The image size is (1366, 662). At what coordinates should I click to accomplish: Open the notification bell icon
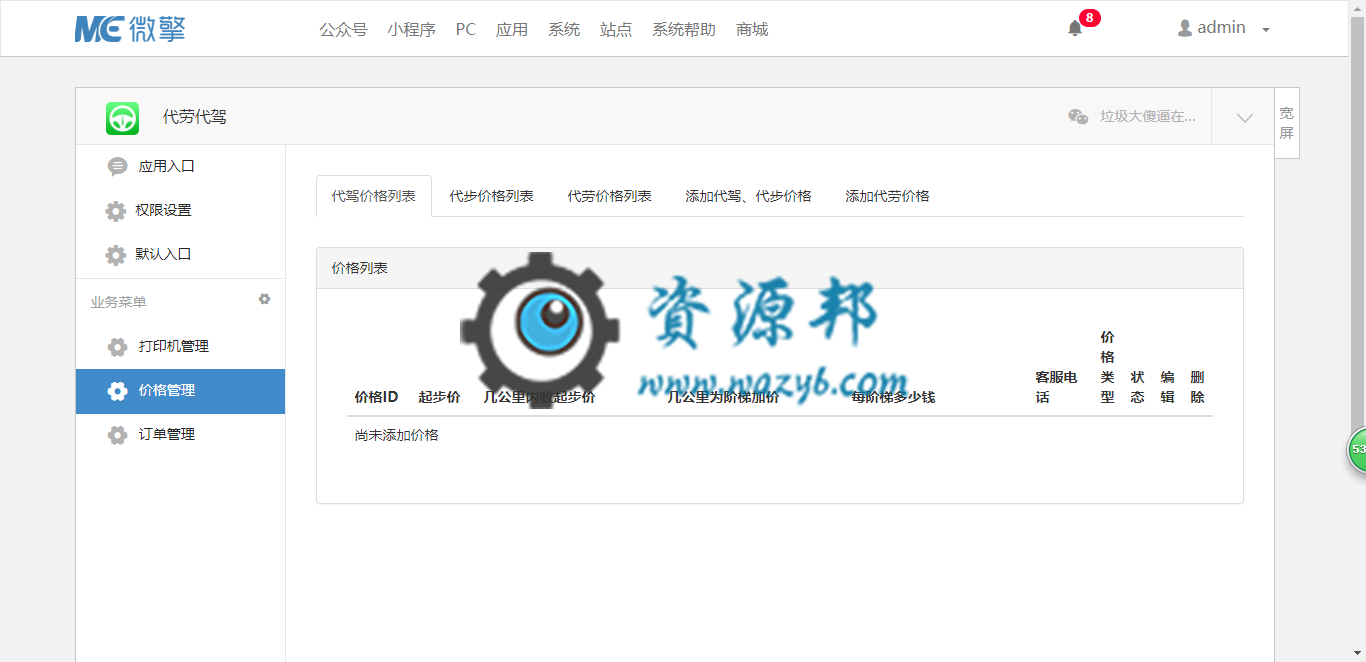click(x=1075, y=28)
